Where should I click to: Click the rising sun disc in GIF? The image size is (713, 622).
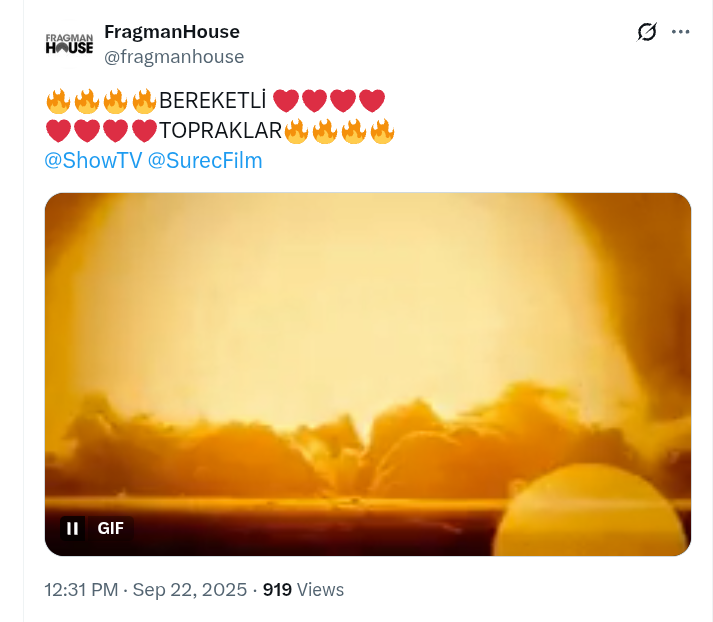591,509
